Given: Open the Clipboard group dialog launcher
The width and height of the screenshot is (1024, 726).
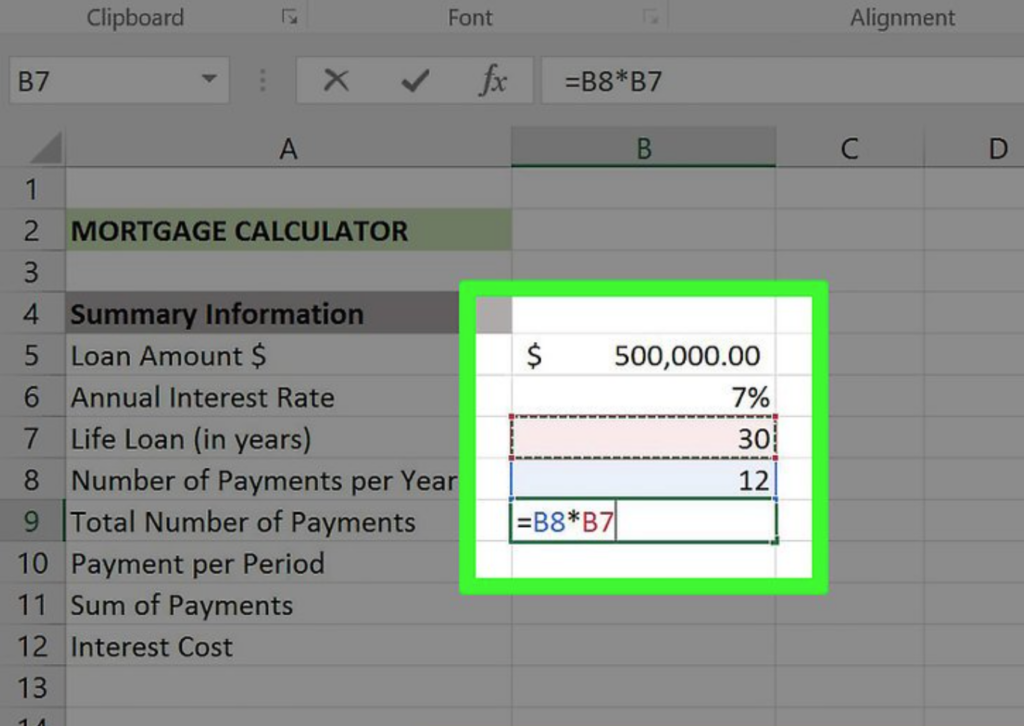Looking at the screenshot, I should 289,17.
